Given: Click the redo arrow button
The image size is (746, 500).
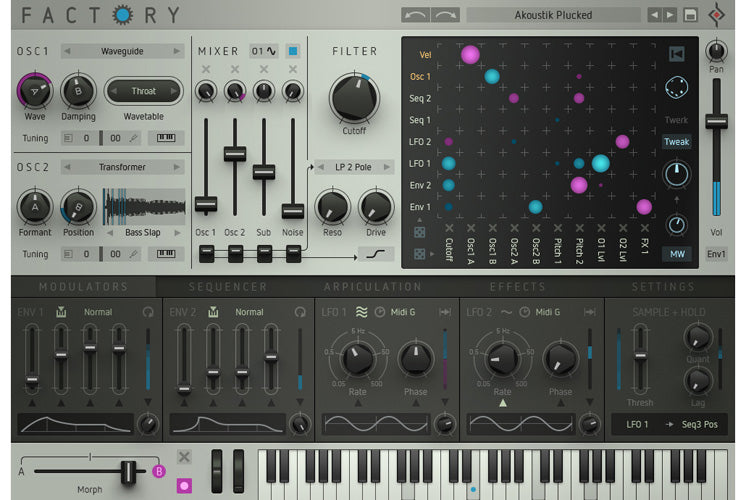Looking at the screenshot, I should click(446, 15).
